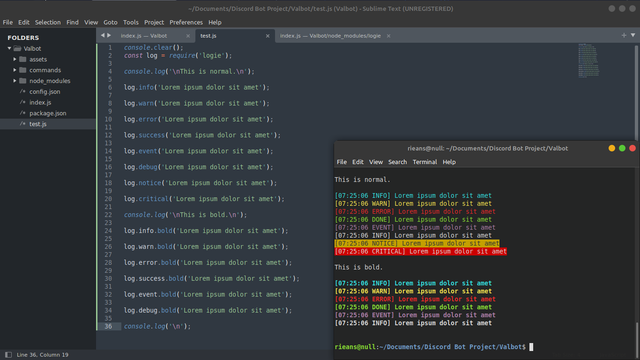The height and width of the screenshot is (360, 640).
Task: Close the terminal with red button
Action: pos(632,148)
